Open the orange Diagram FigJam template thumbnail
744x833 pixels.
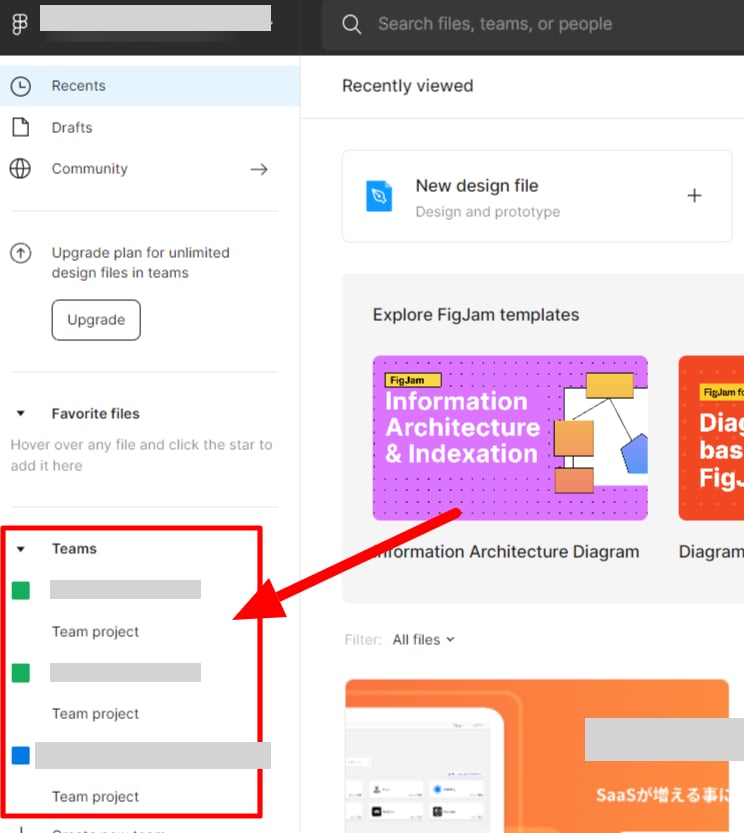tap(711, 438)
